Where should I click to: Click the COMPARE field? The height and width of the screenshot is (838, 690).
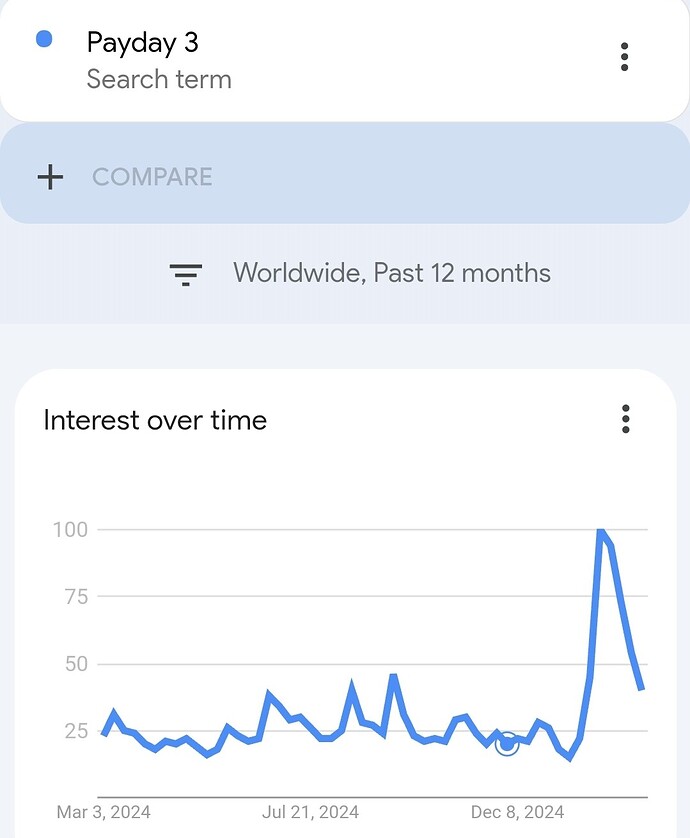(345, 174)
